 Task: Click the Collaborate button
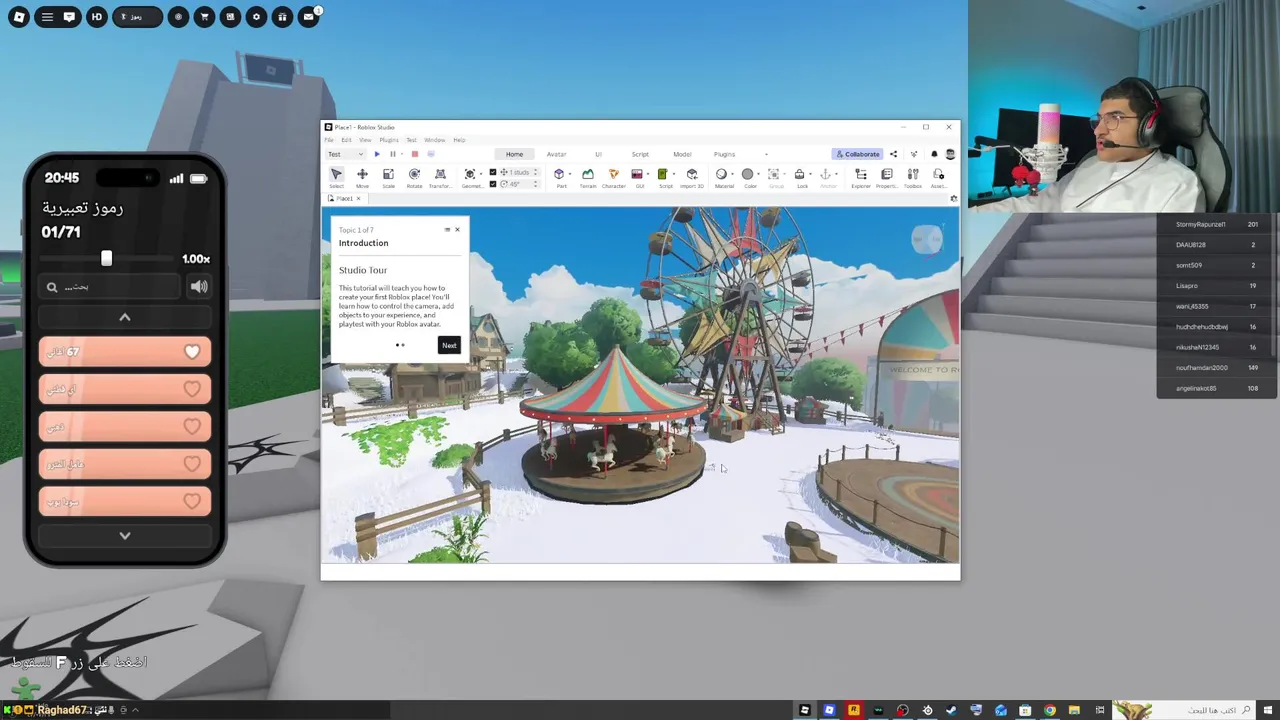pos(858,154)
